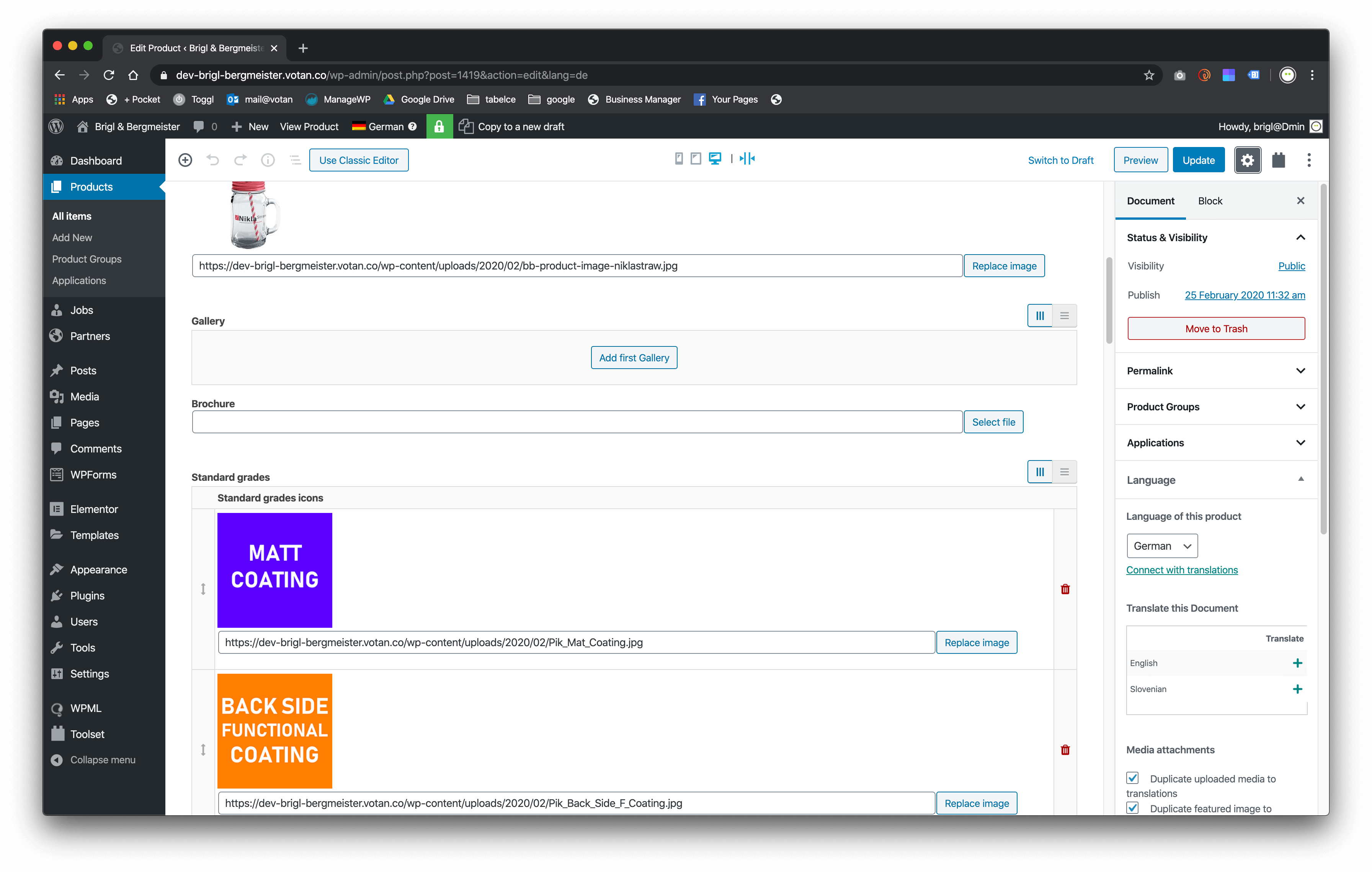This screenshot has width=1372, height=872.
Task: Click the Brochure file input field
Action: click(x=577, y=422)
